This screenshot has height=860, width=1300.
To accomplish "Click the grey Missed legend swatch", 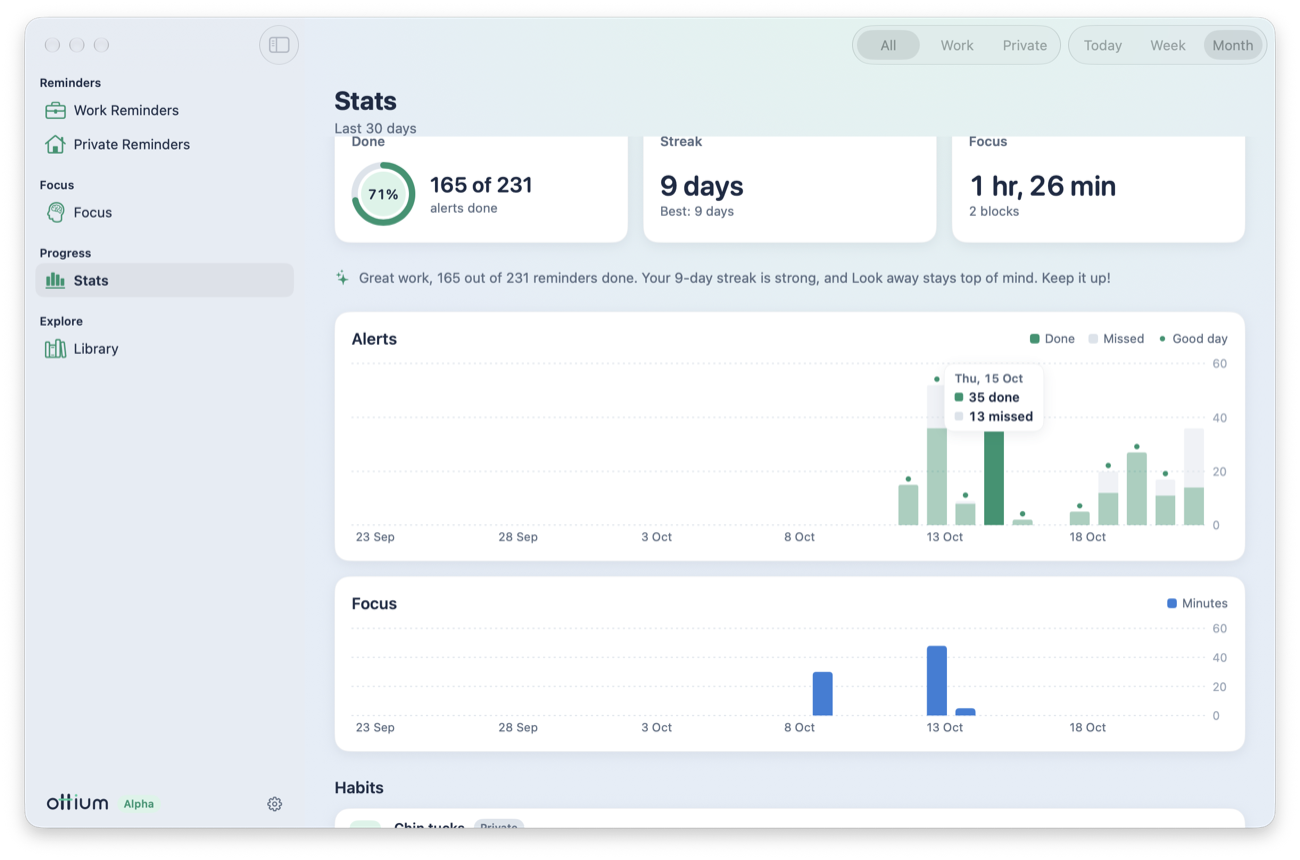I will 1093,339.
